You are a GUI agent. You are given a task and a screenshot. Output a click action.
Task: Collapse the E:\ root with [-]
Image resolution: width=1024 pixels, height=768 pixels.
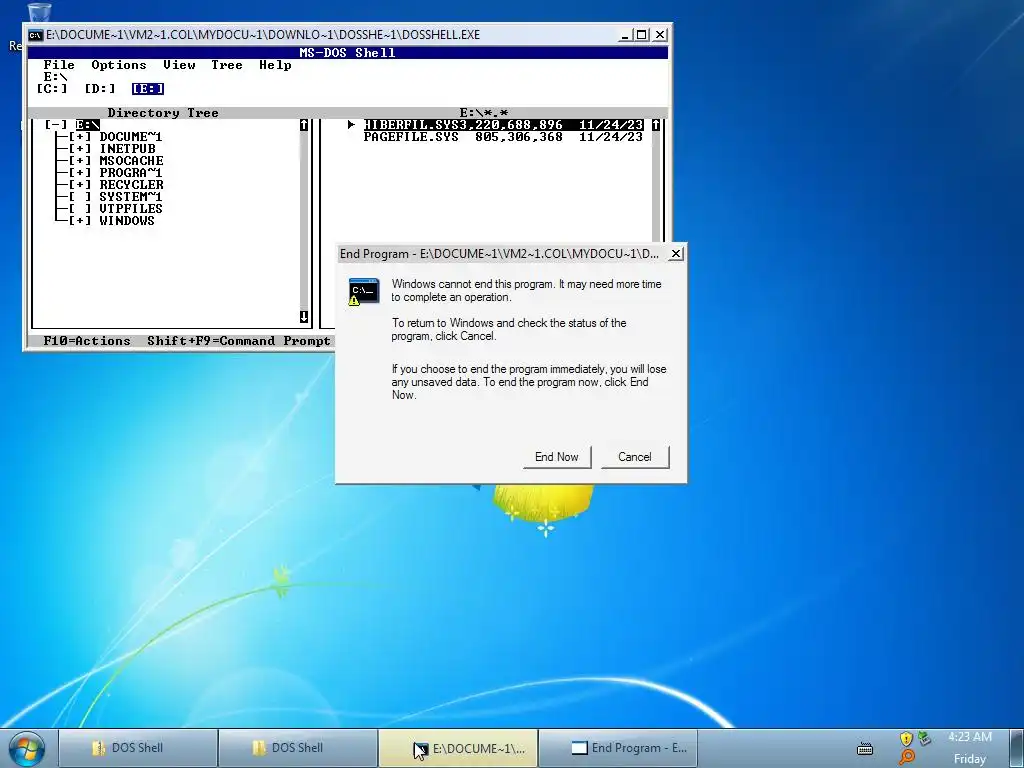pyautogui.click(x=56, y=125)
